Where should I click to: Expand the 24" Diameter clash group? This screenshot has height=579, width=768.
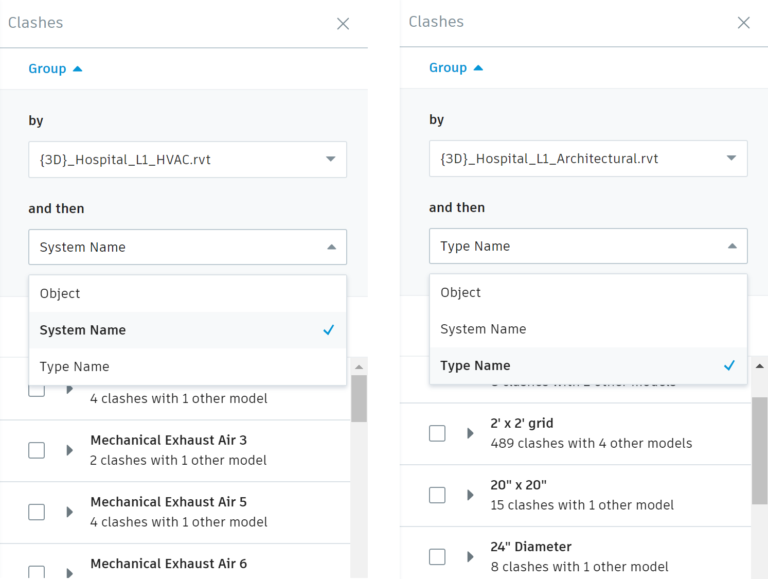(x=470, y=556)
